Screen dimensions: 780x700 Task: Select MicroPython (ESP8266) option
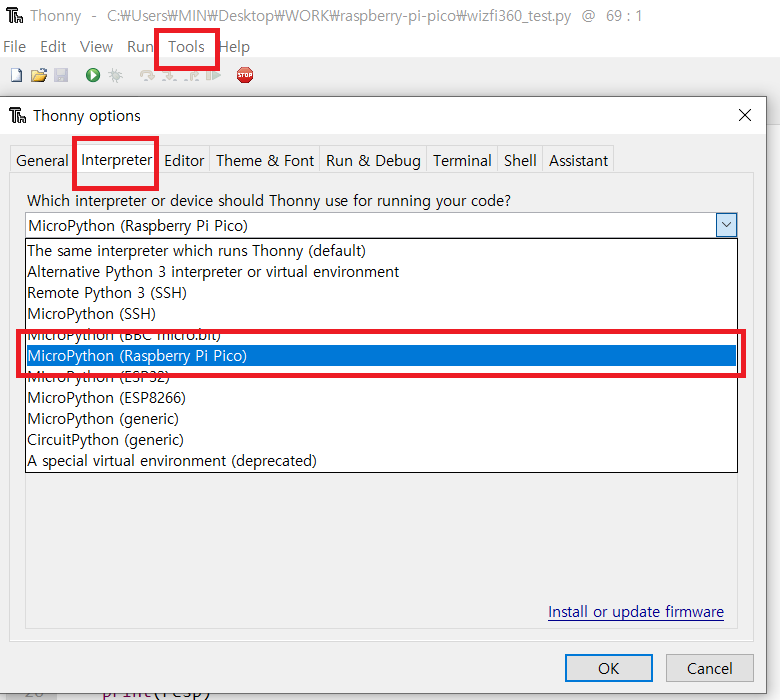[381, 398]
